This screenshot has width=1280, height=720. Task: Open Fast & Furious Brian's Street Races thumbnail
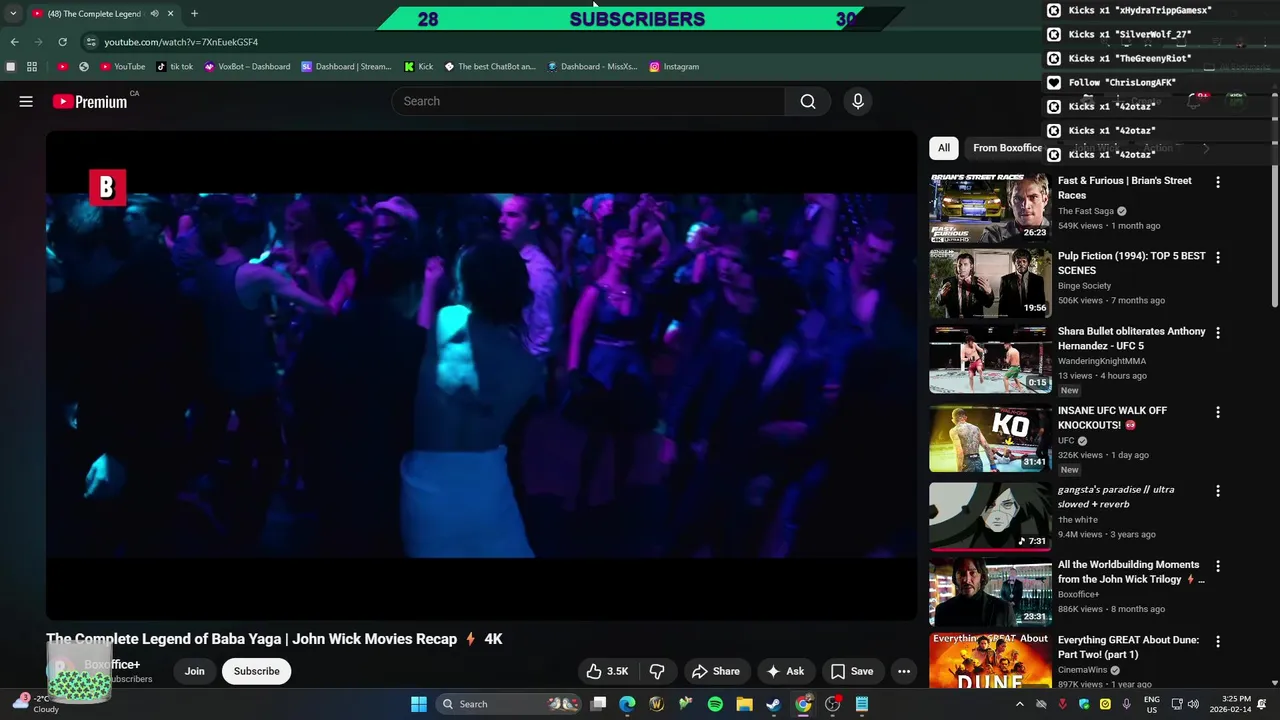coord(990,208)
